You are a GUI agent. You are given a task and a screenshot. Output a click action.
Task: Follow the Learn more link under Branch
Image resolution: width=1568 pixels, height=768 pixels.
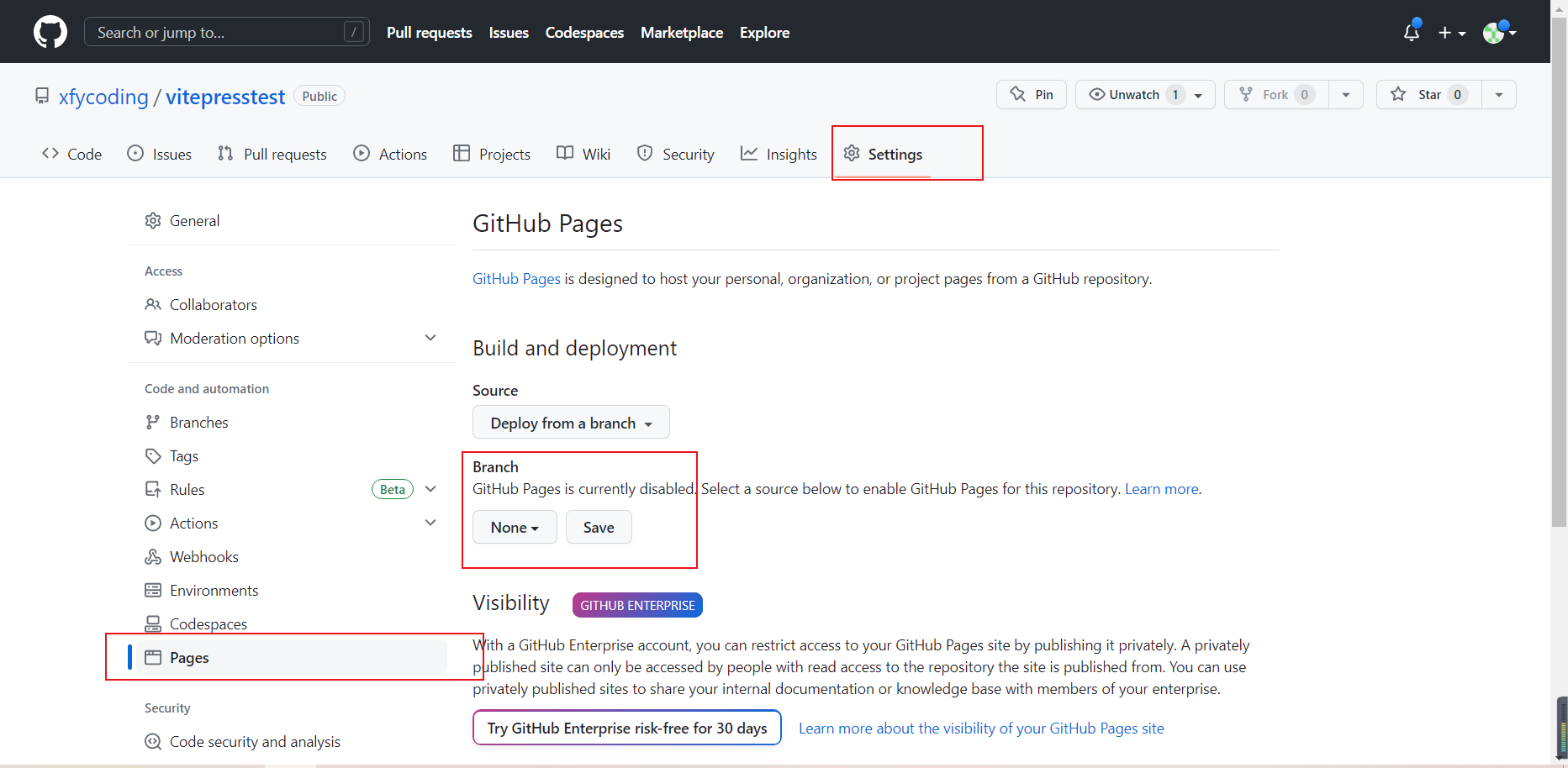(x=1162, y=488)
